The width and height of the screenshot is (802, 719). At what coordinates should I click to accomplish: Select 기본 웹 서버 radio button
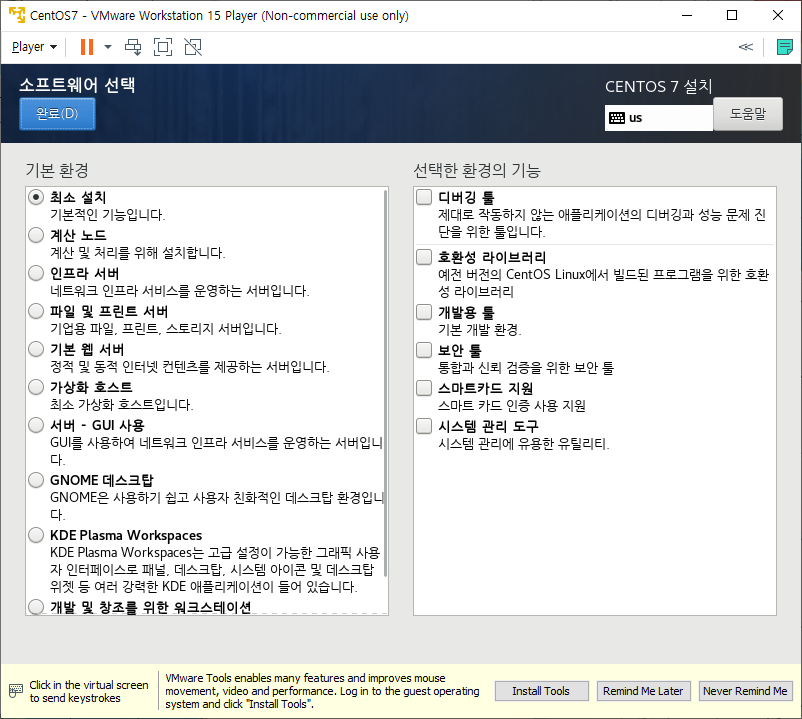pos(36,349)
